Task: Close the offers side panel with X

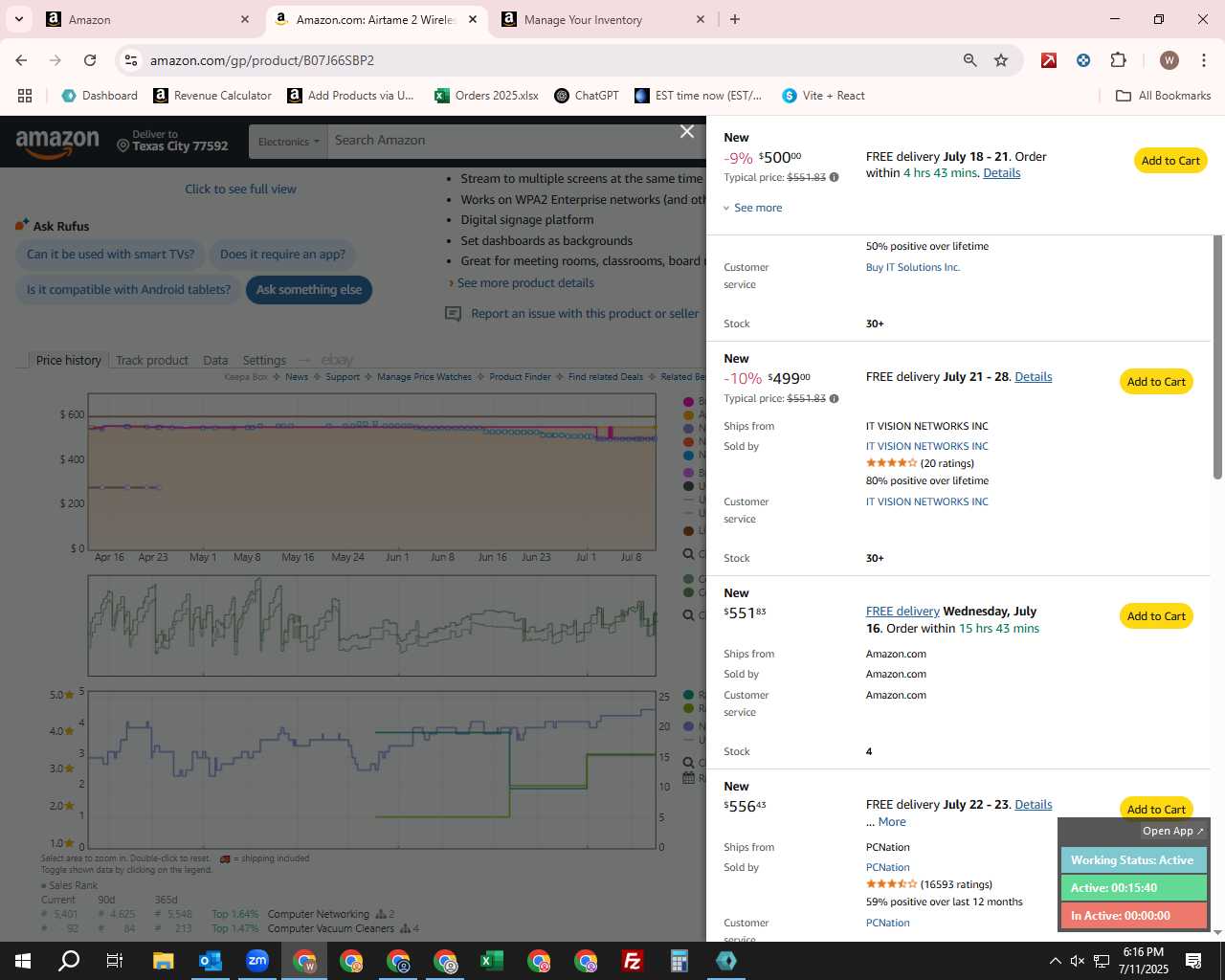Action: point(686,132)
